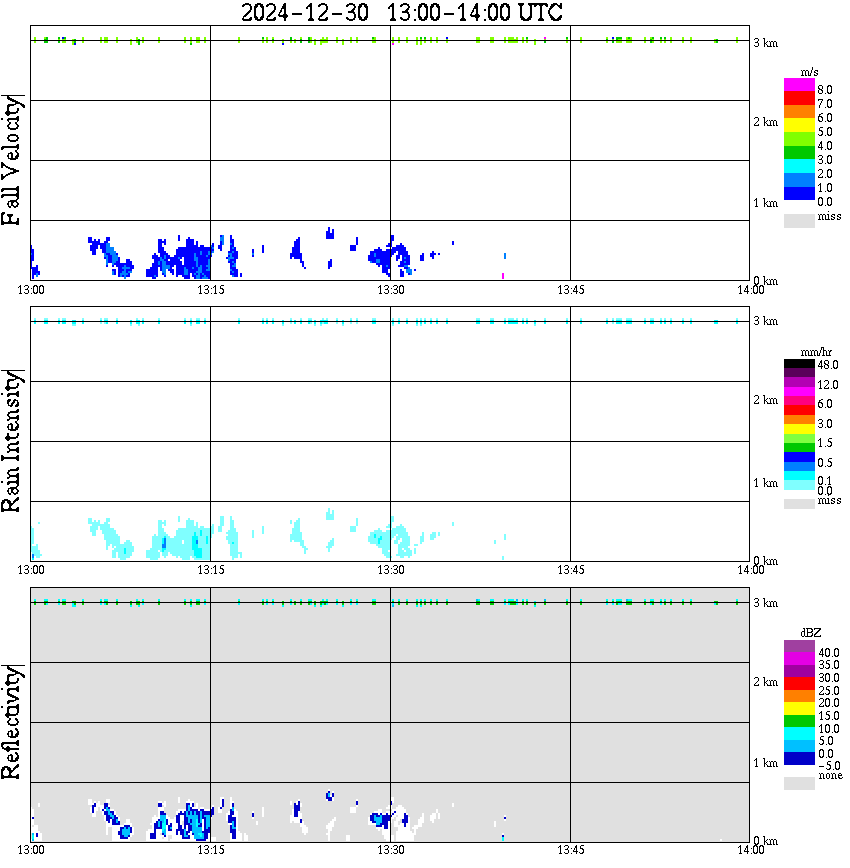Click the '12.0' value in mm/hr legend
The height and width of the screenshot is (868, 850).
pos(828,385)
